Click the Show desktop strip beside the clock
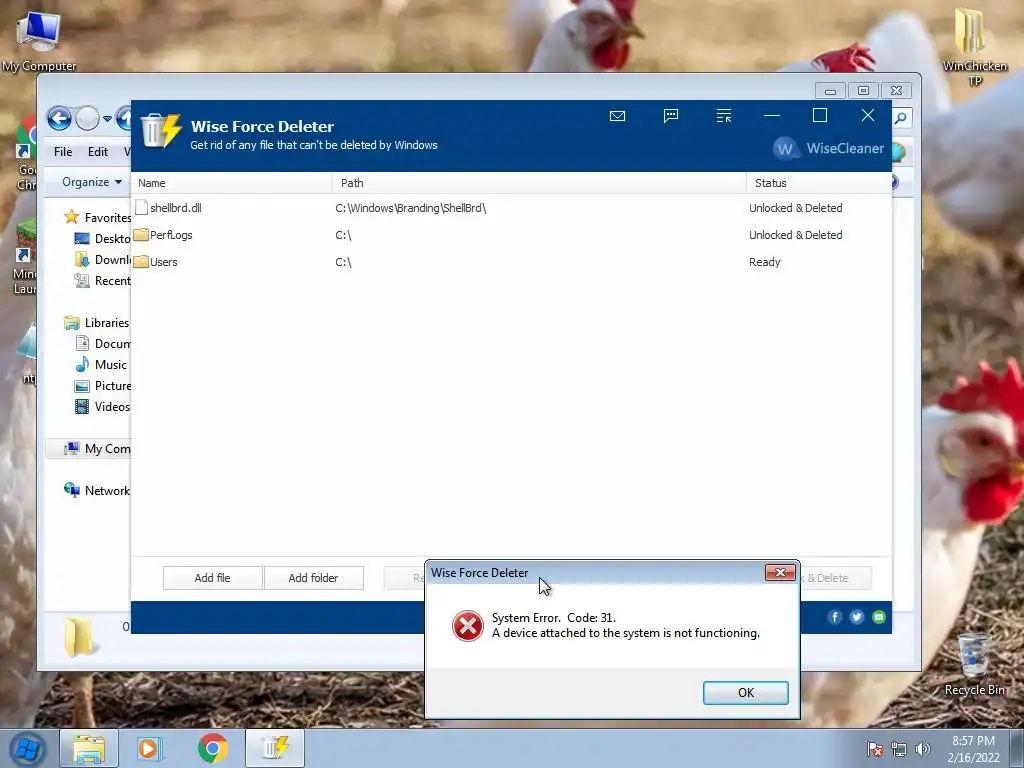The width and height of the screenshot is (1024, 768). coord(1017,749)
